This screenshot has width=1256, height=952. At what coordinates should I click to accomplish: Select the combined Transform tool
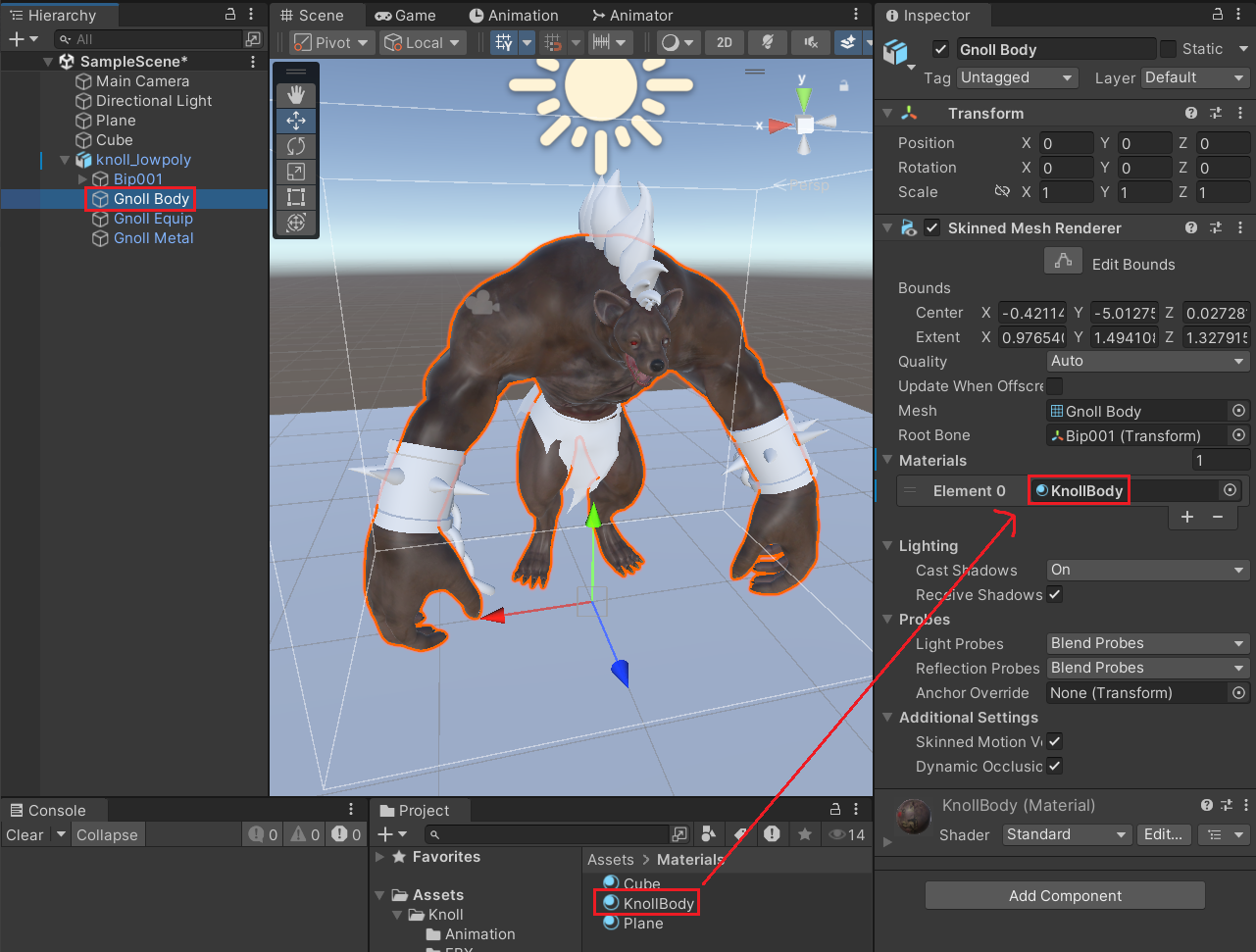tap(296, 223)
